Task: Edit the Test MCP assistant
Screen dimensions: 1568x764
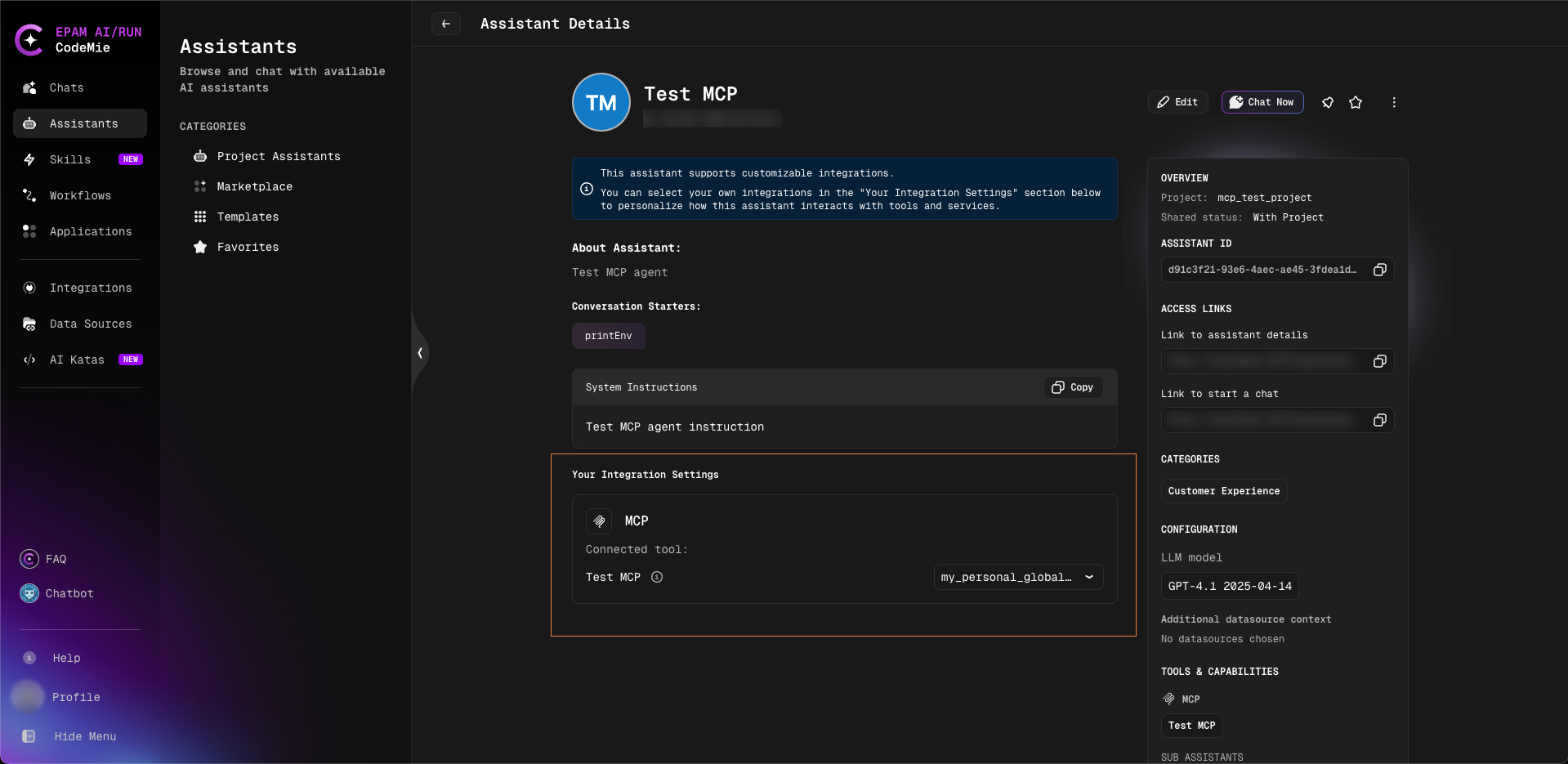Action: coord(1177,102)
